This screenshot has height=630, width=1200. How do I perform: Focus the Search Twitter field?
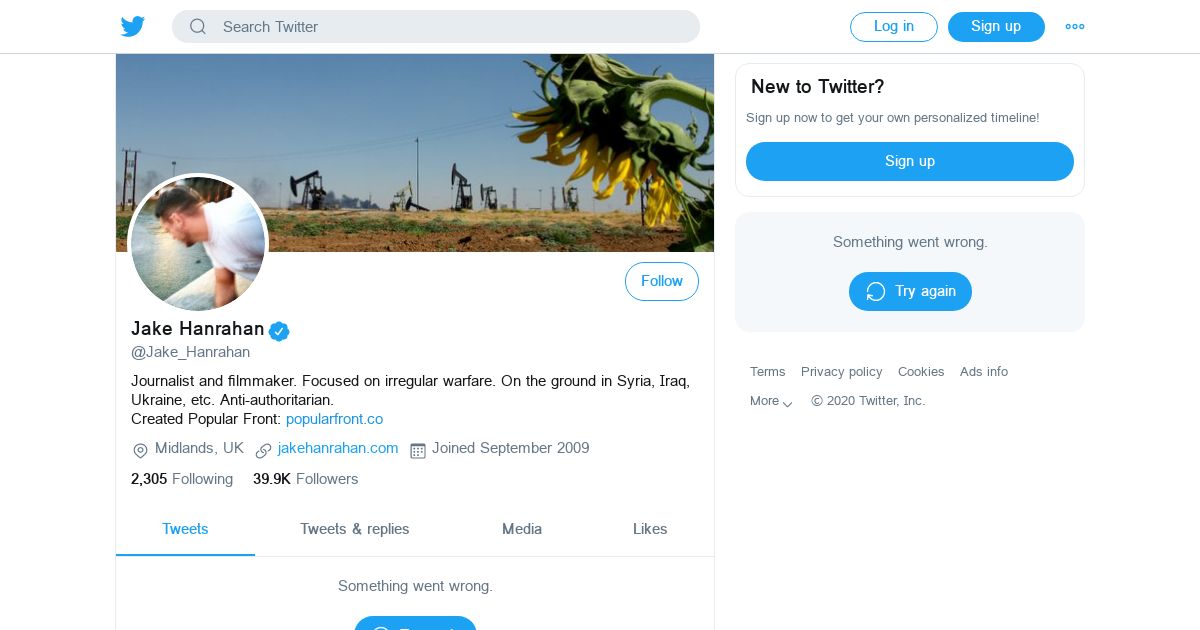(x=450, y=27)
